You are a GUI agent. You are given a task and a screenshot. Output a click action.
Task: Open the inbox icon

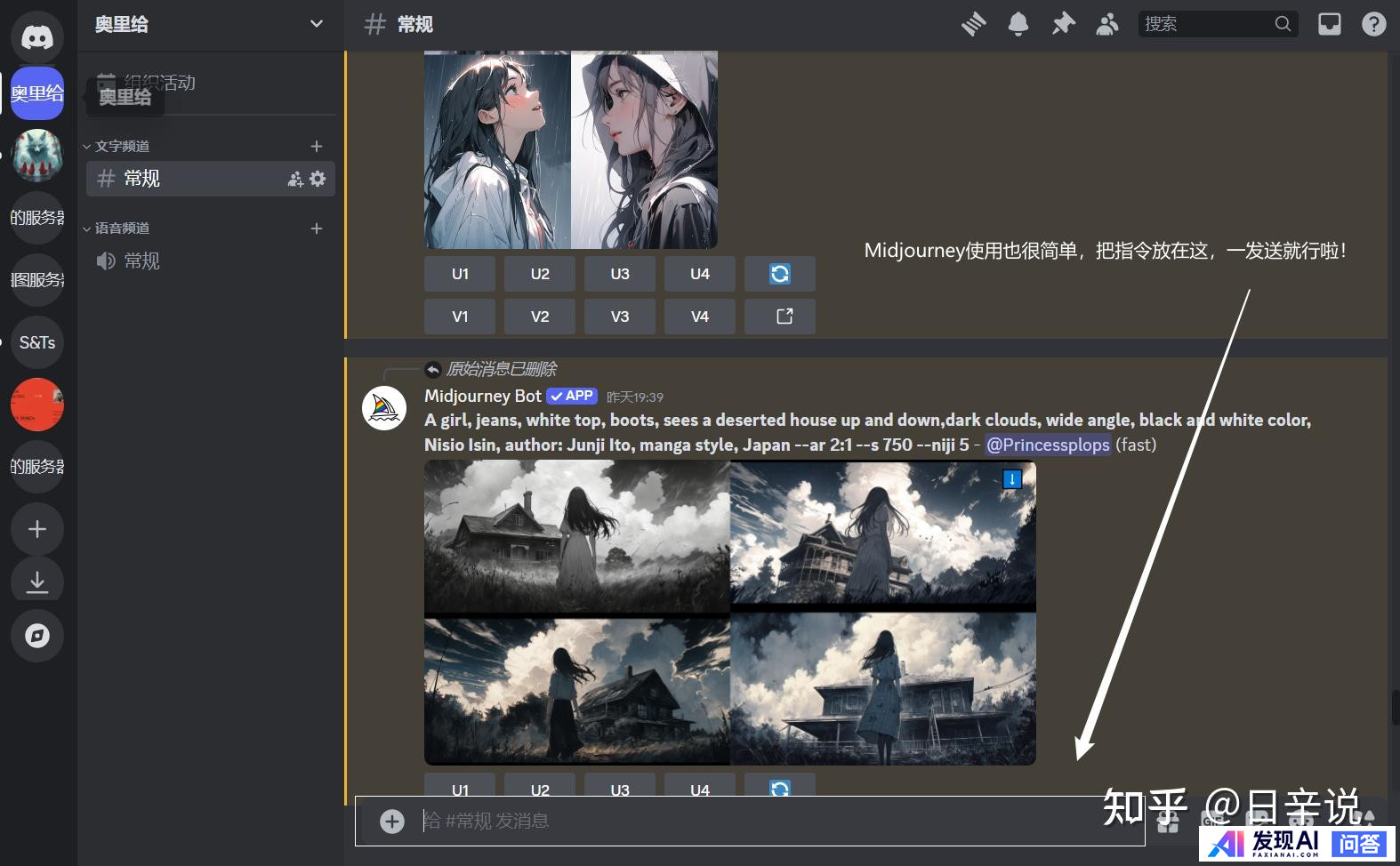pos(1330,24)
